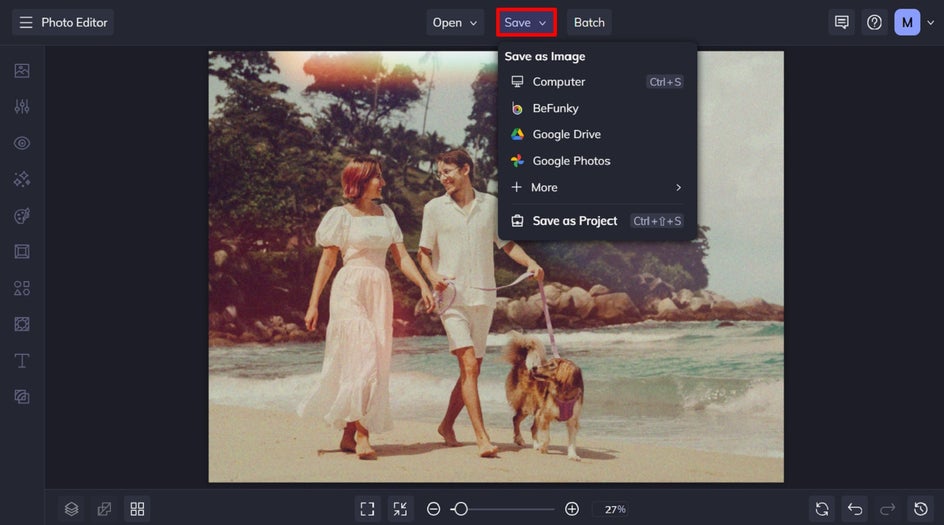
Task: Click the zoom slider handle
Action: pos(461,509)
